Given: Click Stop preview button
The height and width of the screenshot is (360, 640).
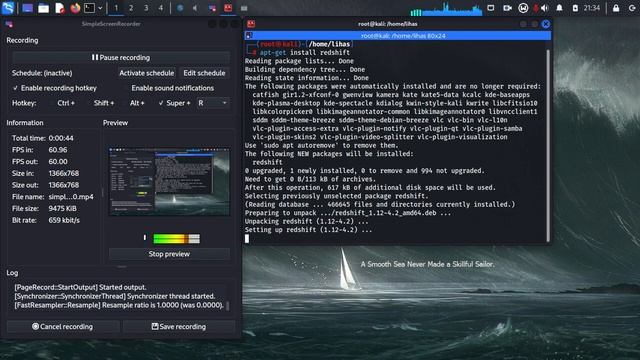Looking at the screenshot, I should click(169, 254).
